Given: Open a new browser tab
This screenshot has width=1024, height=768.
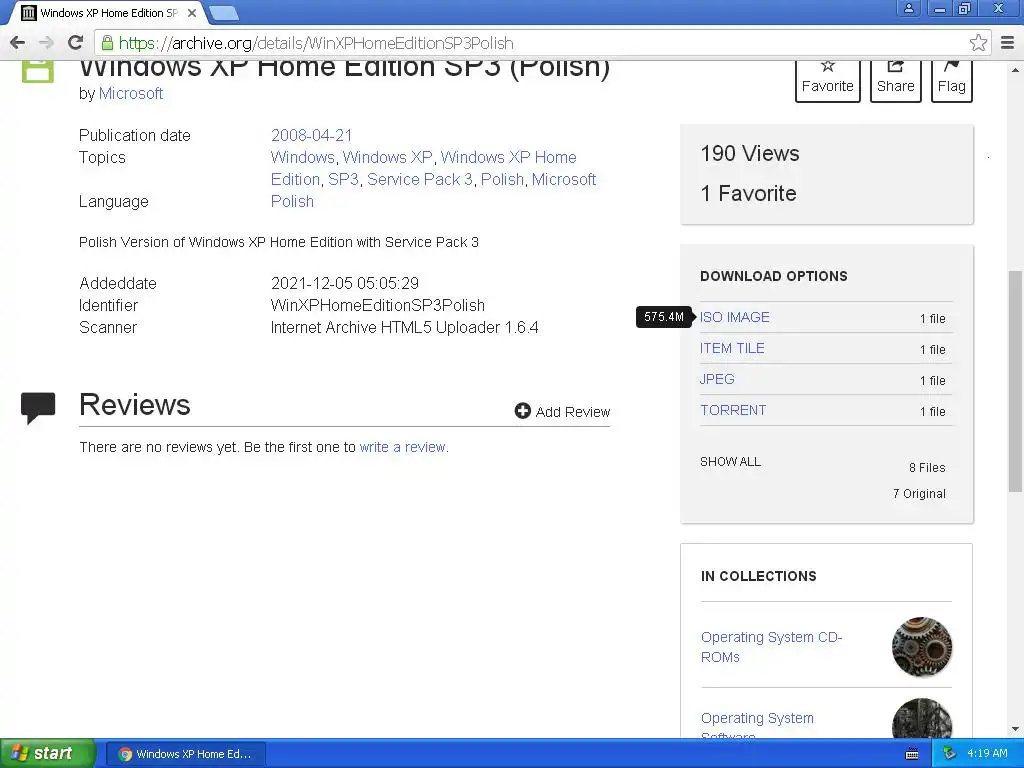Looking at the screenshot, I should pyautogui.click(x=224, y=13).
